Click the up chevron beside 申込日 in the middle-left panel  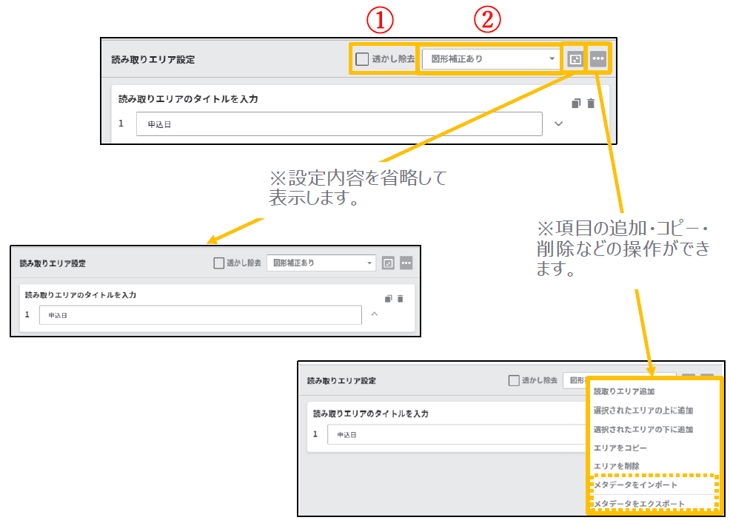pos(374,315)
